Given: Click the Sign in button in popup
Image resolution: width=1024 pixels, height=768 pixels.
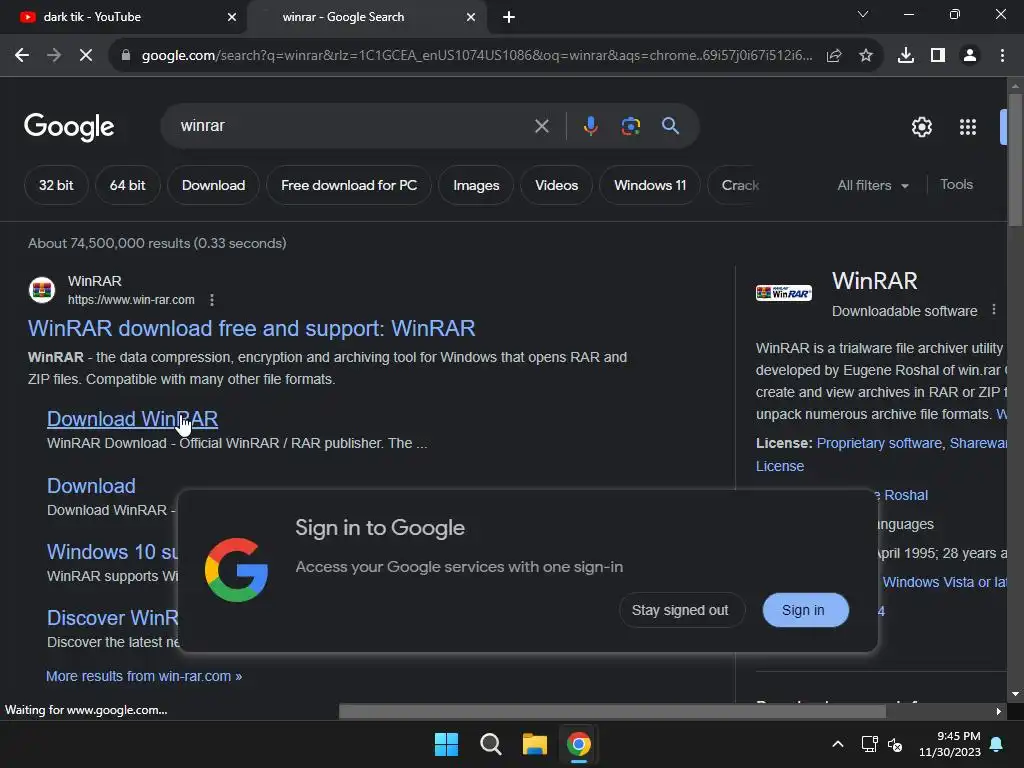Looking at the screenshot, I should tap(805, 610).
